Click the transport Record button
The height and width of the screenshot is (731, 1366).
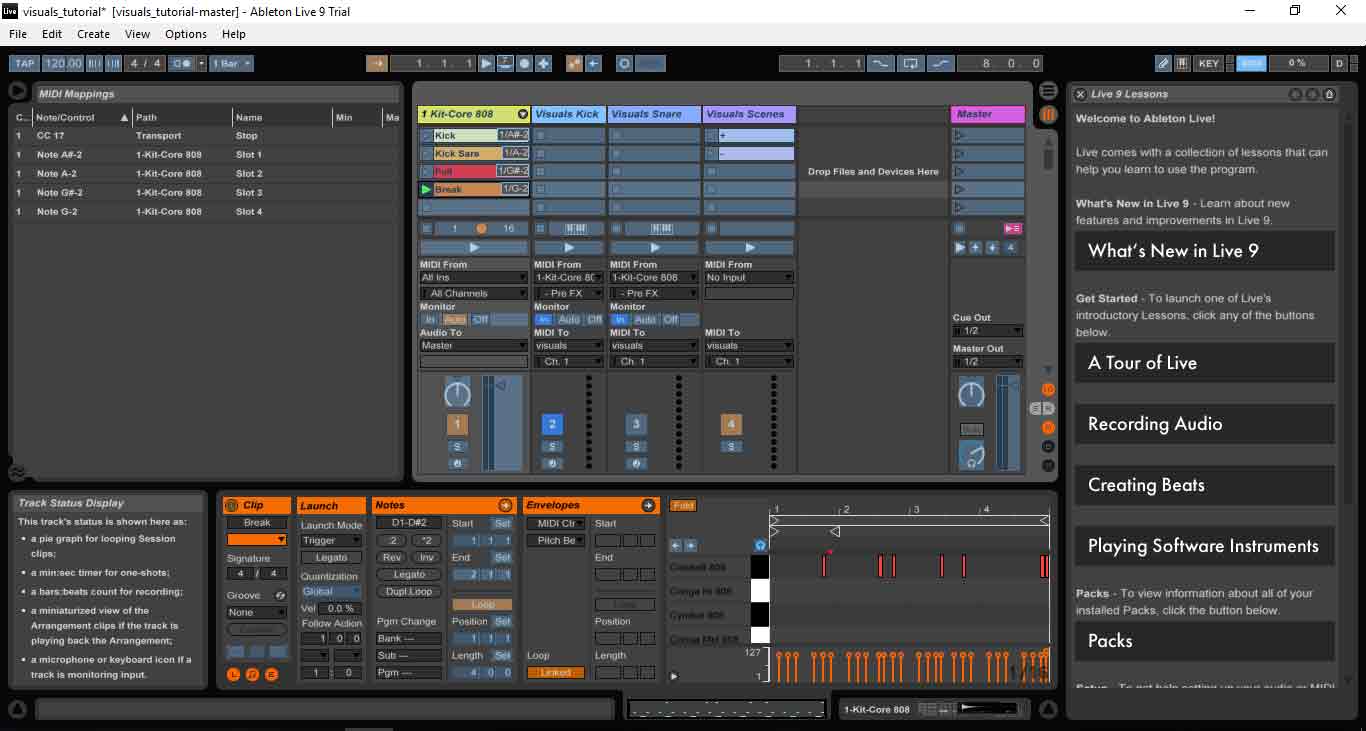tap(524, 63)
